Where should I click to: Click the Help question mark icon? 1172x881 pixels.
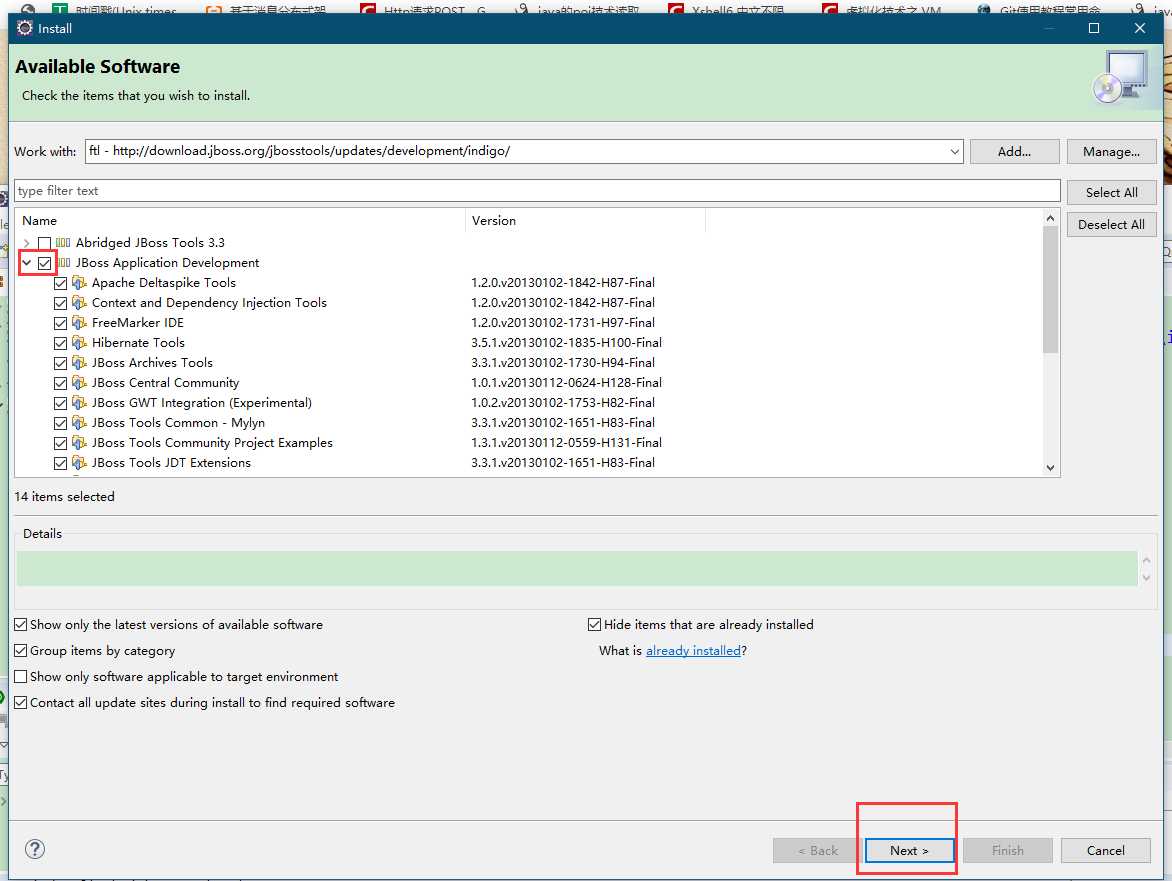(x=35, y=849)
